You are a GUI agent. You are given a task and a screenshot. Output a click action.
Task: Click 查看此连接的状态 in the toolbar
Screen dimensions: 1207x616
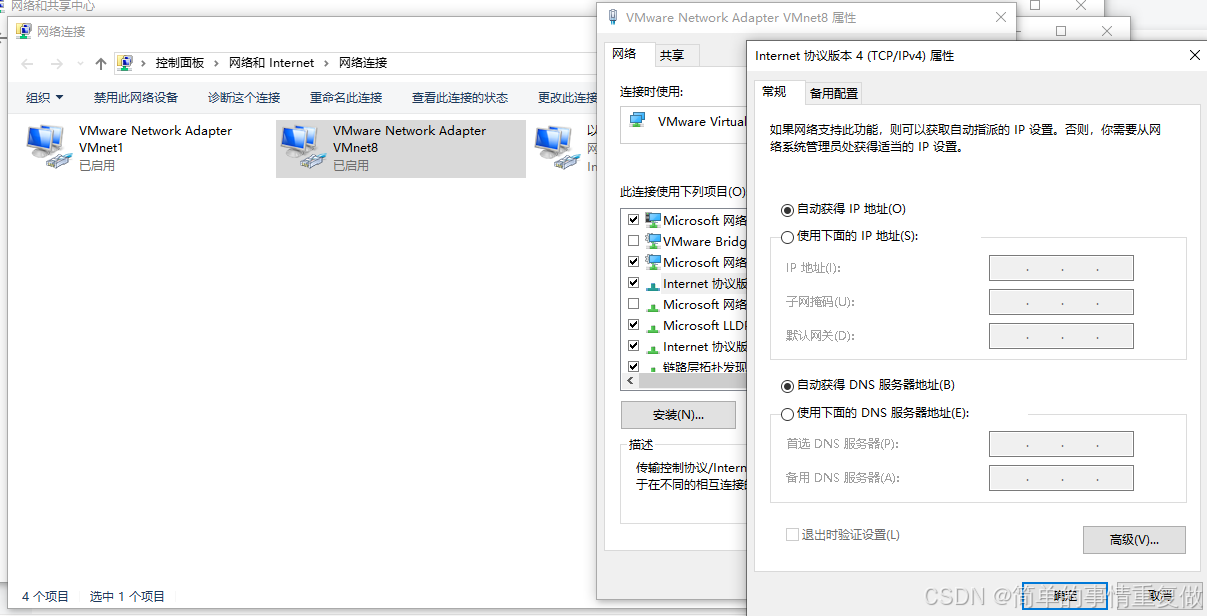click(460, 98)
